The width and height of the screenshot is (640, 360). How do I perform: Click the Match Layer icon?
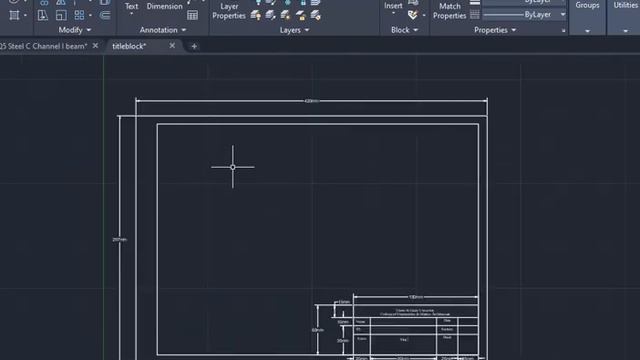[x=316, y=16]
